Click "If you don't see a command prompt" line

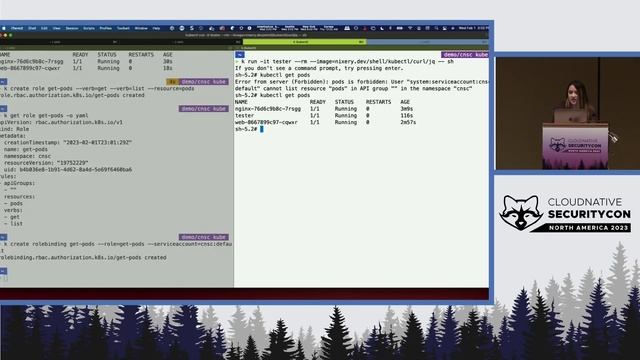click(x=319, y=68)
